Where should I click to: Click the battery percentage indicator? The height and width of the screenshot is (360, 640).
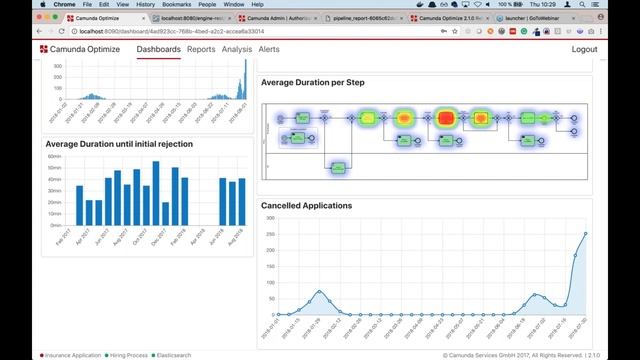pyautogui.click(x=510, y=4)
